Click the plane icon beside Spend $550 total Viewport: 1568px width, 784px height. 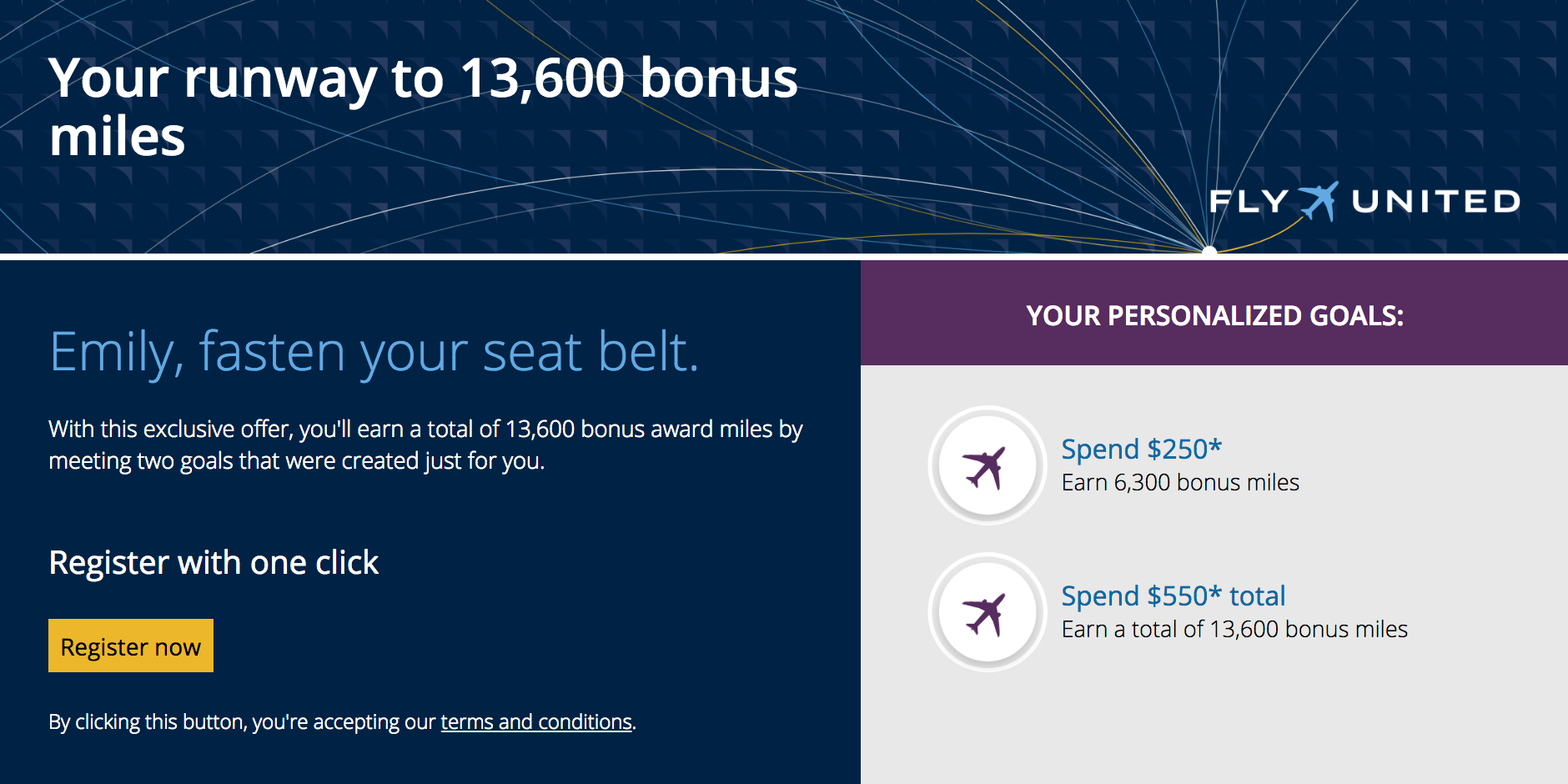click(987, 612)
